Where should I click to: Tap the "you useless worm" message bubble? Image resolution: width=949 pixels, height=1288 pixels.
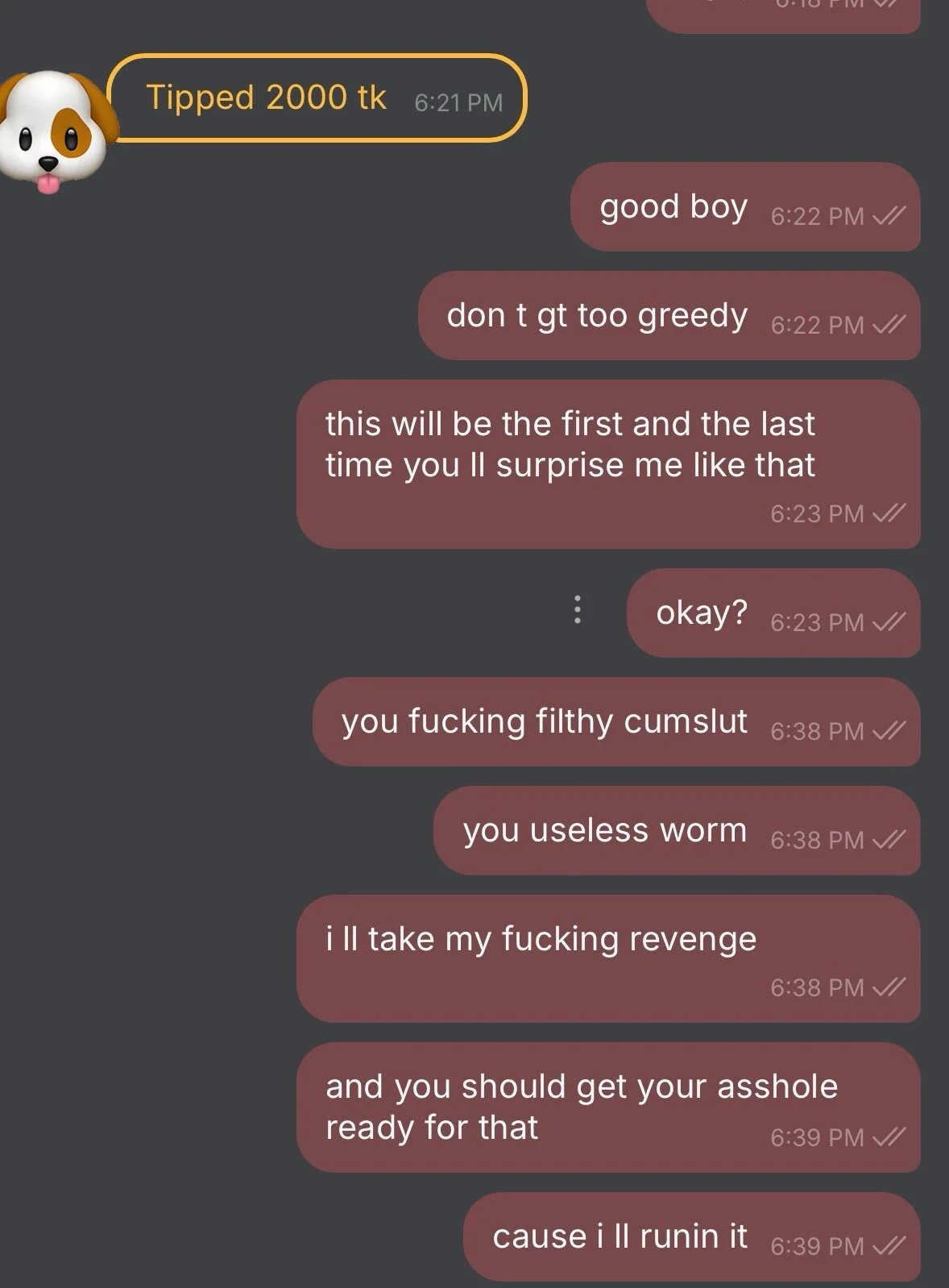tap(677, 831)
